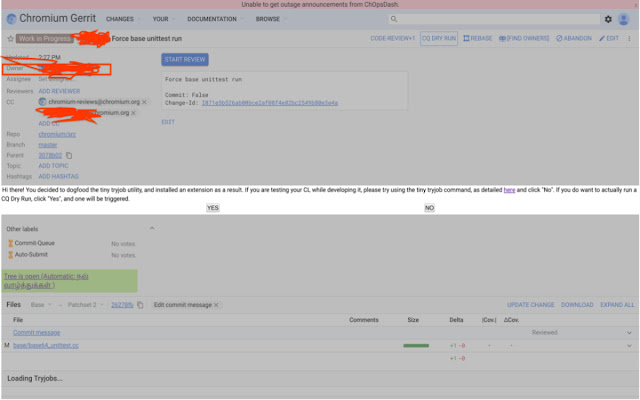Open the Base patchset dropdown
Viewport: 640px width, 400px height.
pos(41,305)
